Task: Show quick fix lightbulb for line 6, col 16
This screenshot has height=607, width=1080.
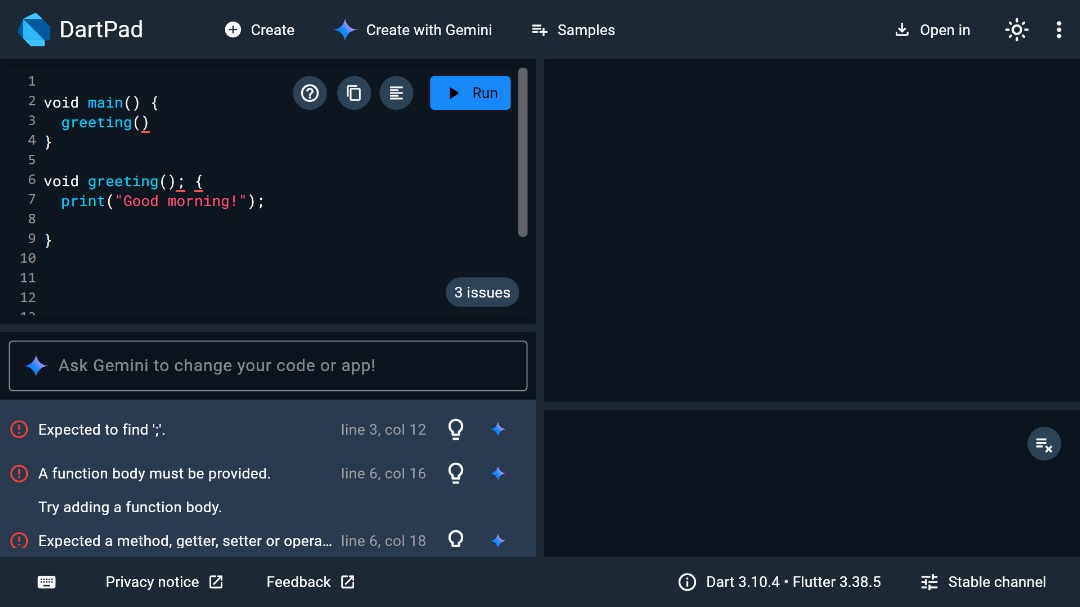Action: [x=455, y=473]
